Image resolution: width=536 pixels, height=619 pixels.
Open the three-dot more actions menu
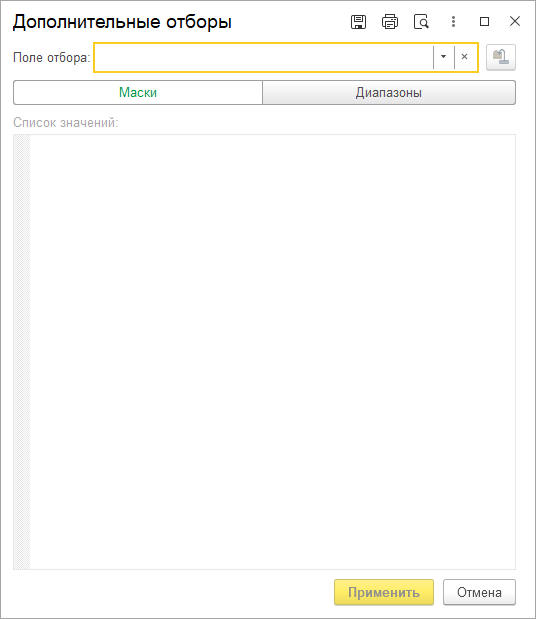[453, 22]
